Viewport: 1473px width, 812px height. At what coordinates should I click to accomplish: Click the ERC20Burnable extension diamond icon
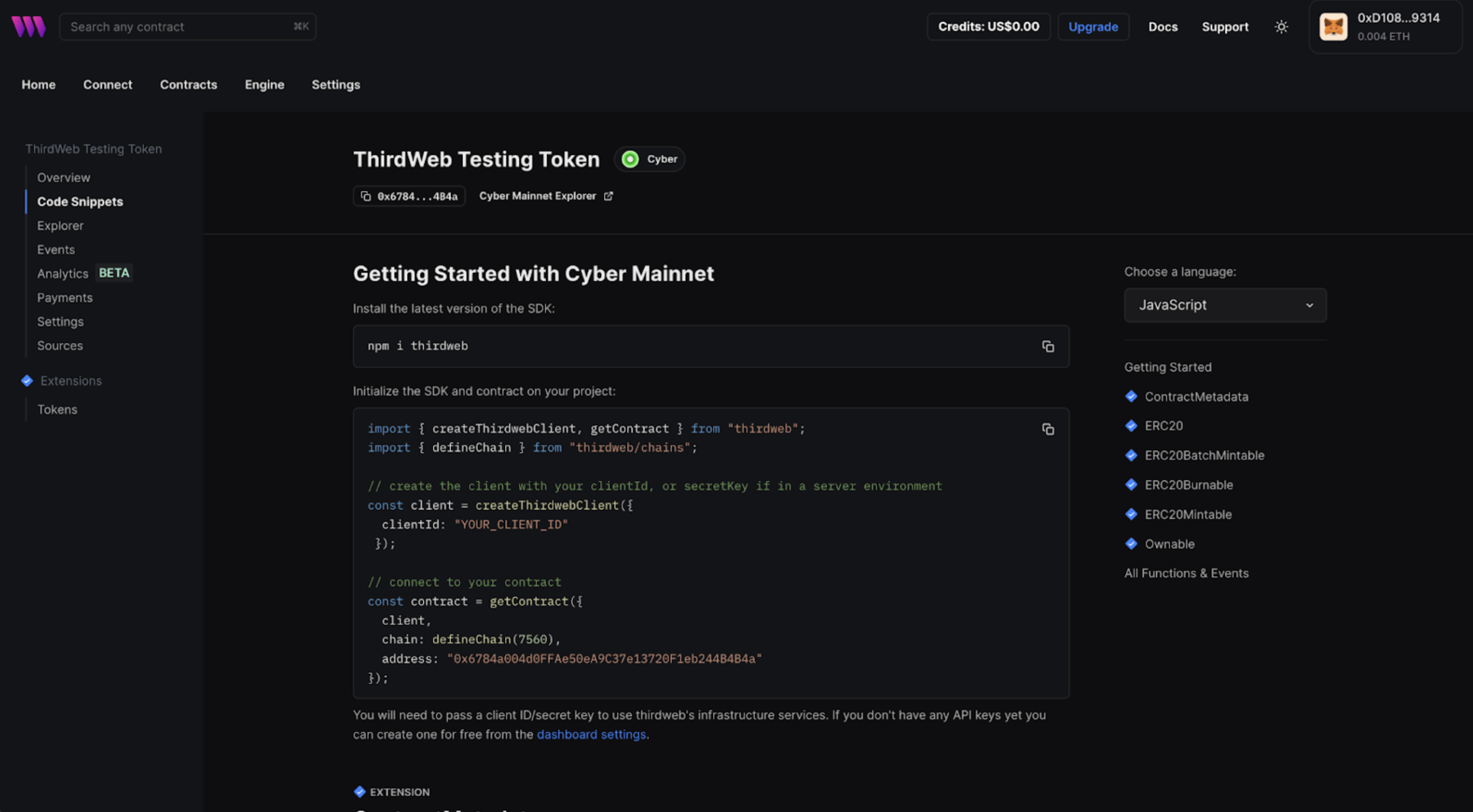coord(1130,484)
